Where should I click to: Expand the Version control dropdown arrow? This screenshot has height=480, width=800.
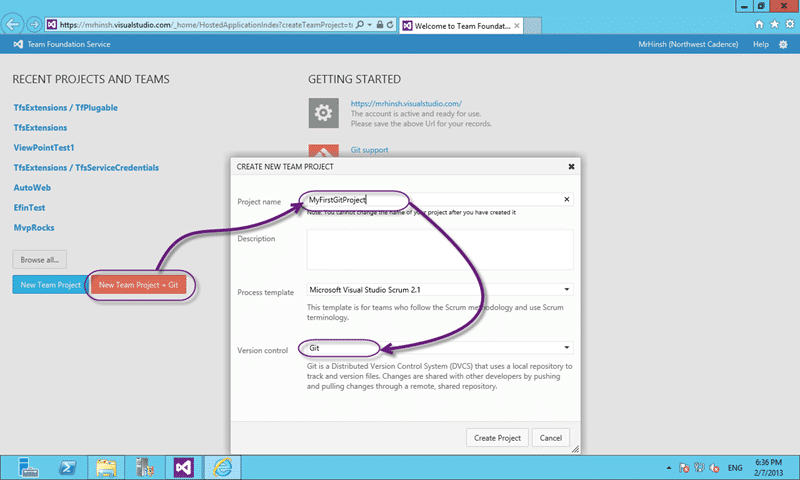[x=566, y=348]
